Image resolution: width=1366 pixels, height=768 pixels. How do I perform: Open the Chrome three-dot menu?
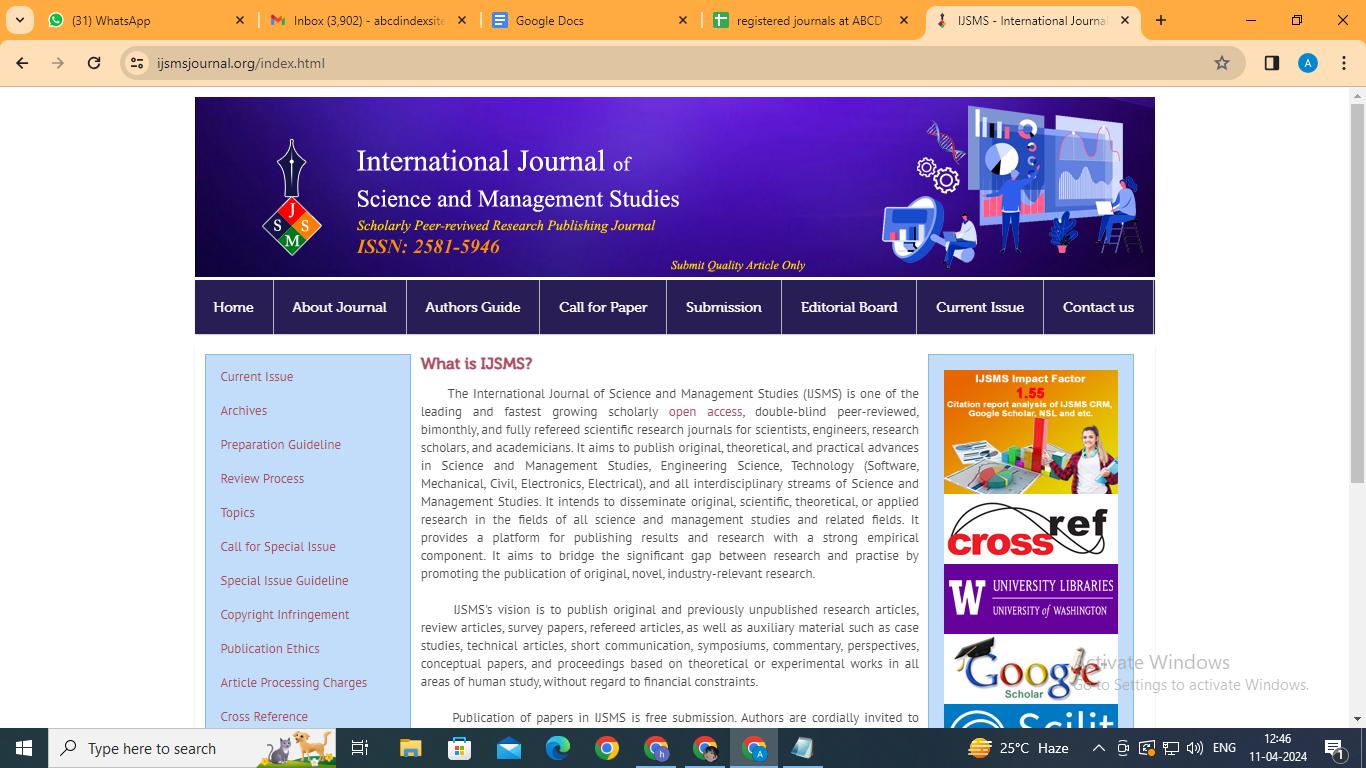(1343, 63)
